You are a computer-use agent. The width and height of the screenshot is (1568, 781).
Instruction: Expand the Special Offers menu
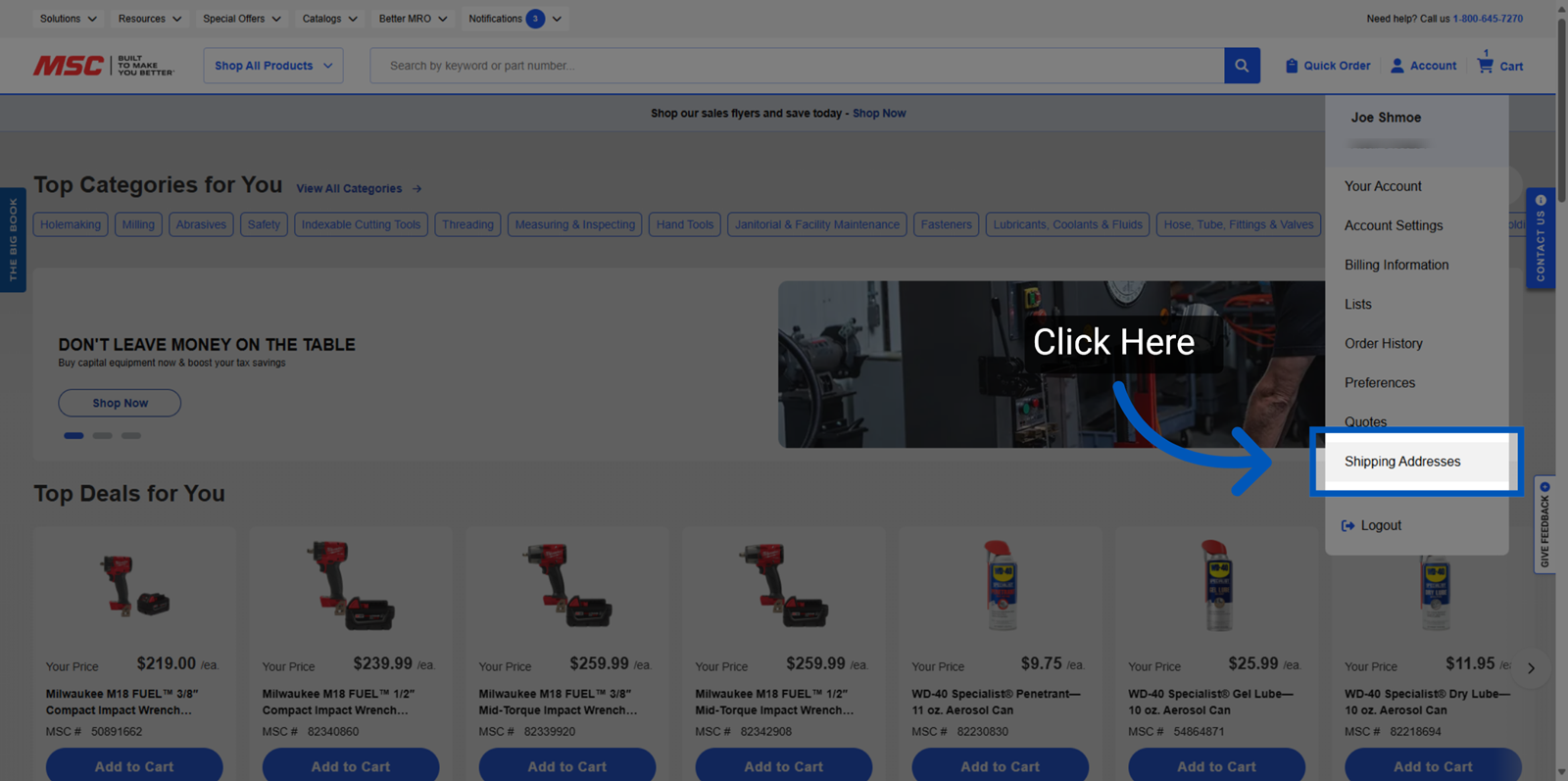242,19
